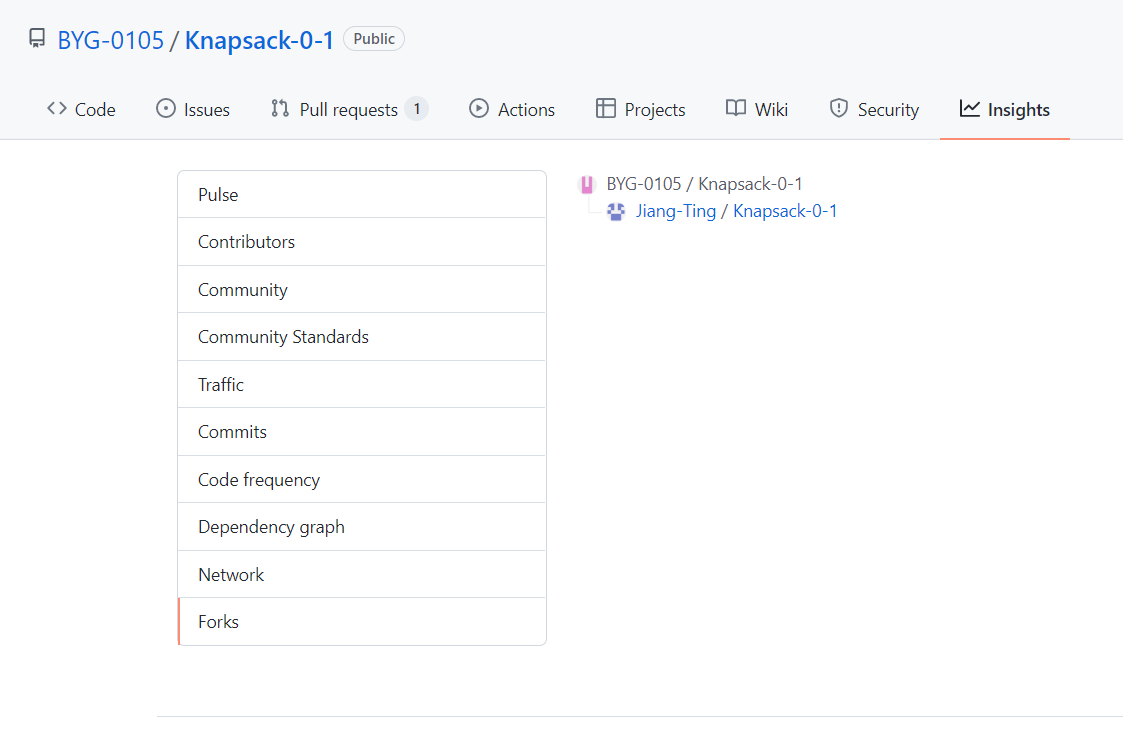The height and width of the screenshot is (731, 1123).
Task: Open Traffic insights
Action: click(362, 384)
